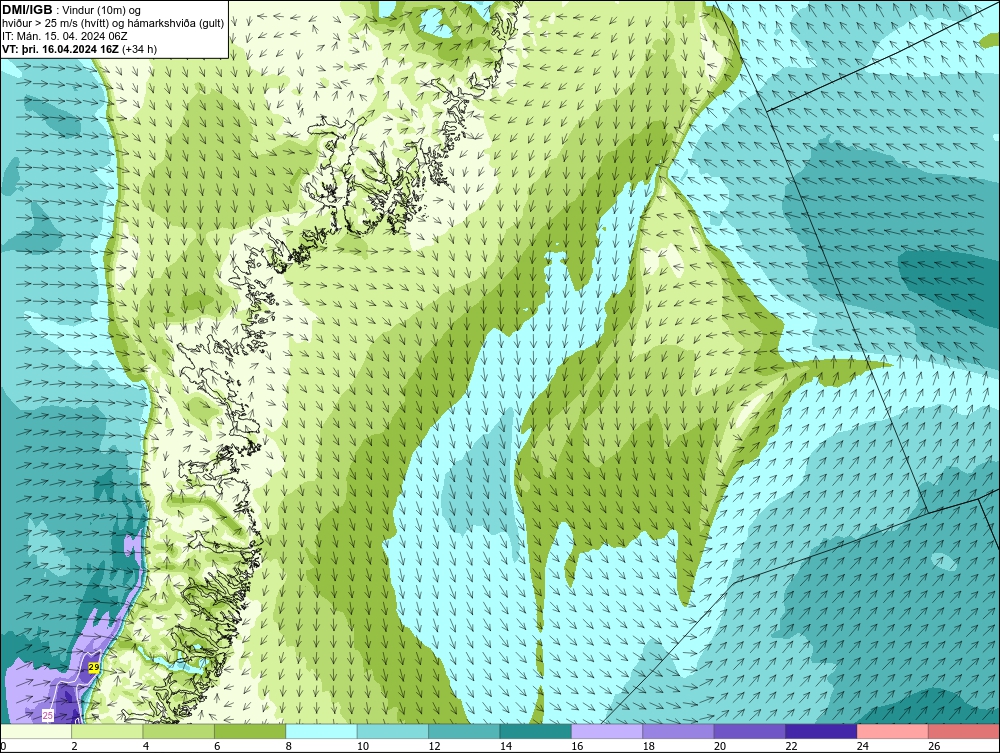
Task: Click the legend scale number '0'
Action: point(3,746)
